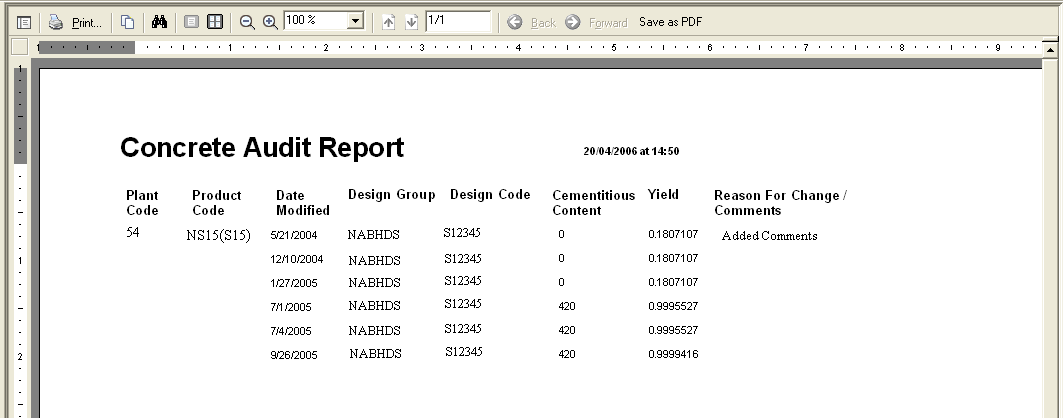Click the copy pages icon

click(x=127, y=21)
